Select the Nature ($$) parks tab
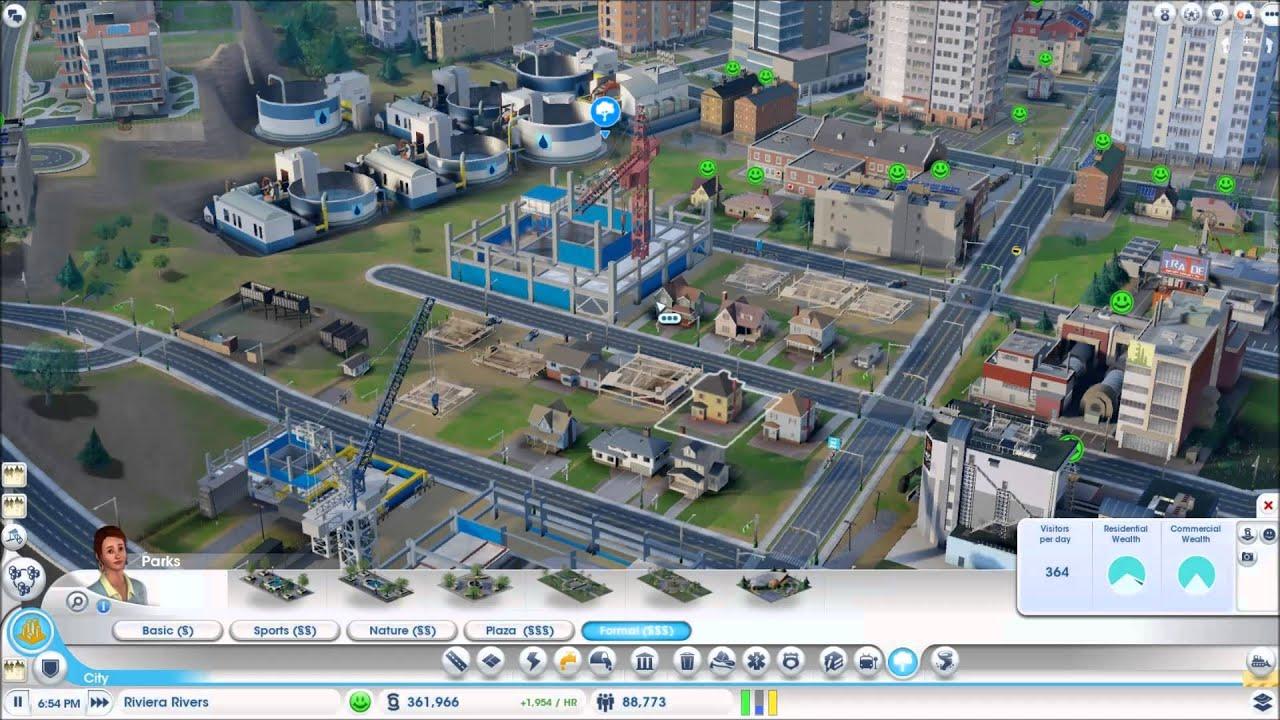 402,631
